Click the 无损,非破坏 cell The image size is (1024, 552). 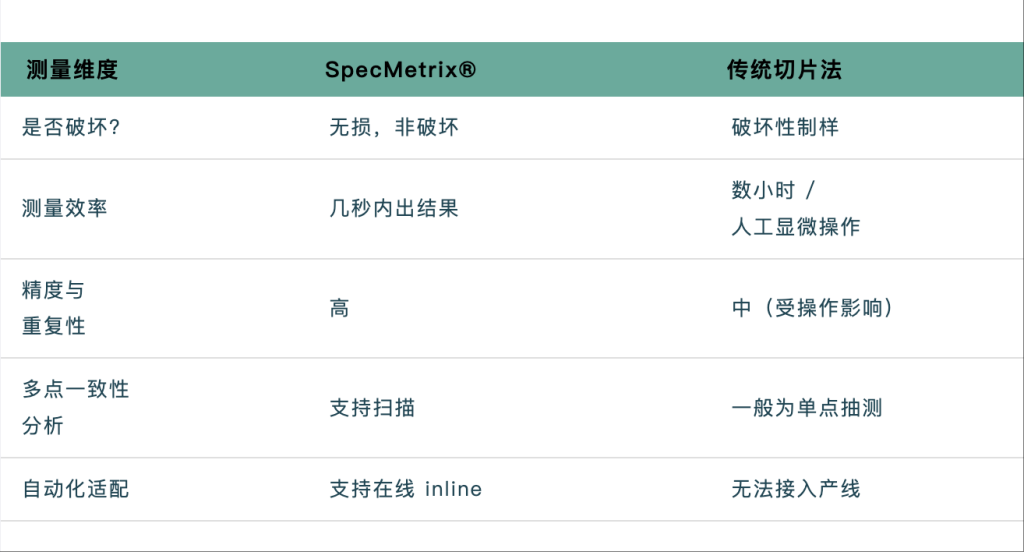pos(394,127)
